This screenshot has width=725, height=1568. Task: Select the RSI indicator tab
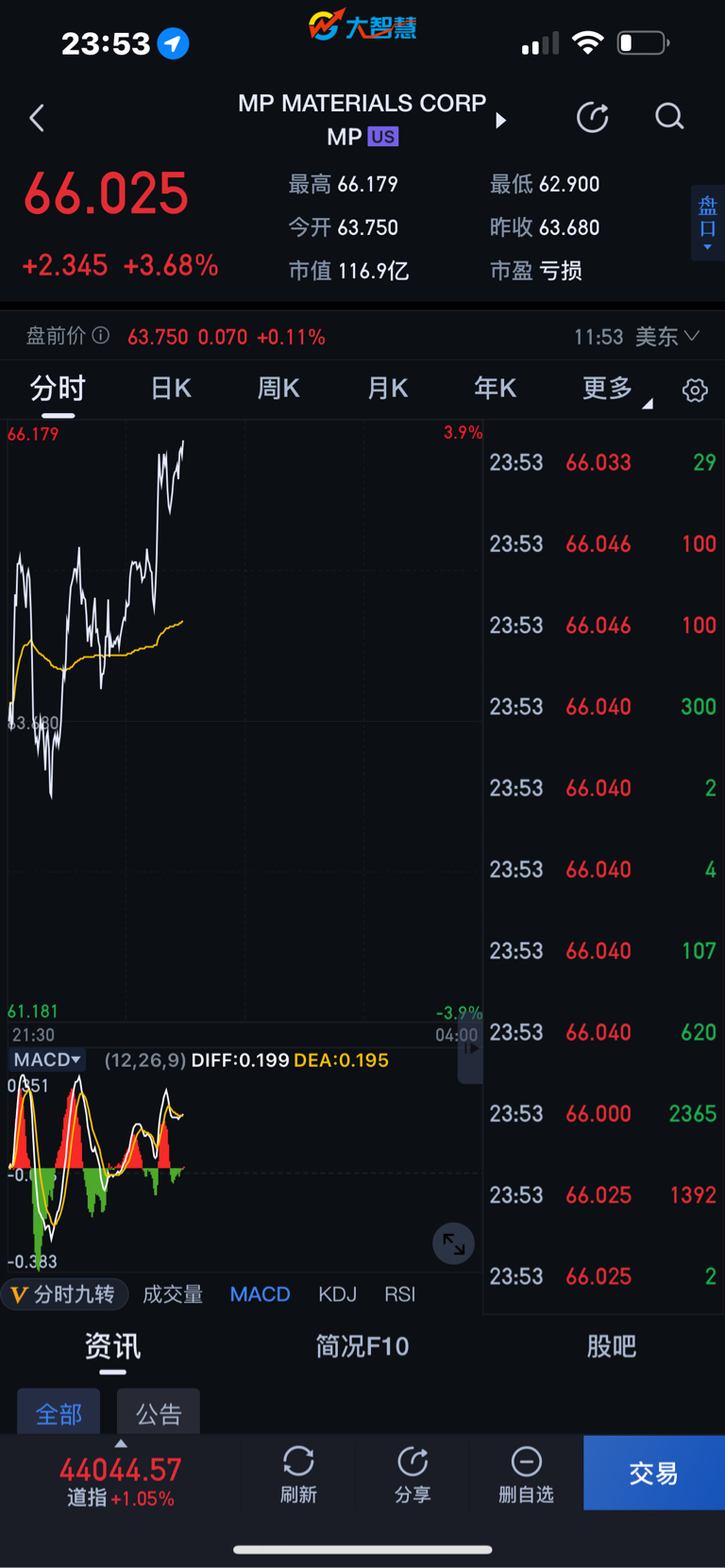pyautogui.click(x=399, y=1294)
